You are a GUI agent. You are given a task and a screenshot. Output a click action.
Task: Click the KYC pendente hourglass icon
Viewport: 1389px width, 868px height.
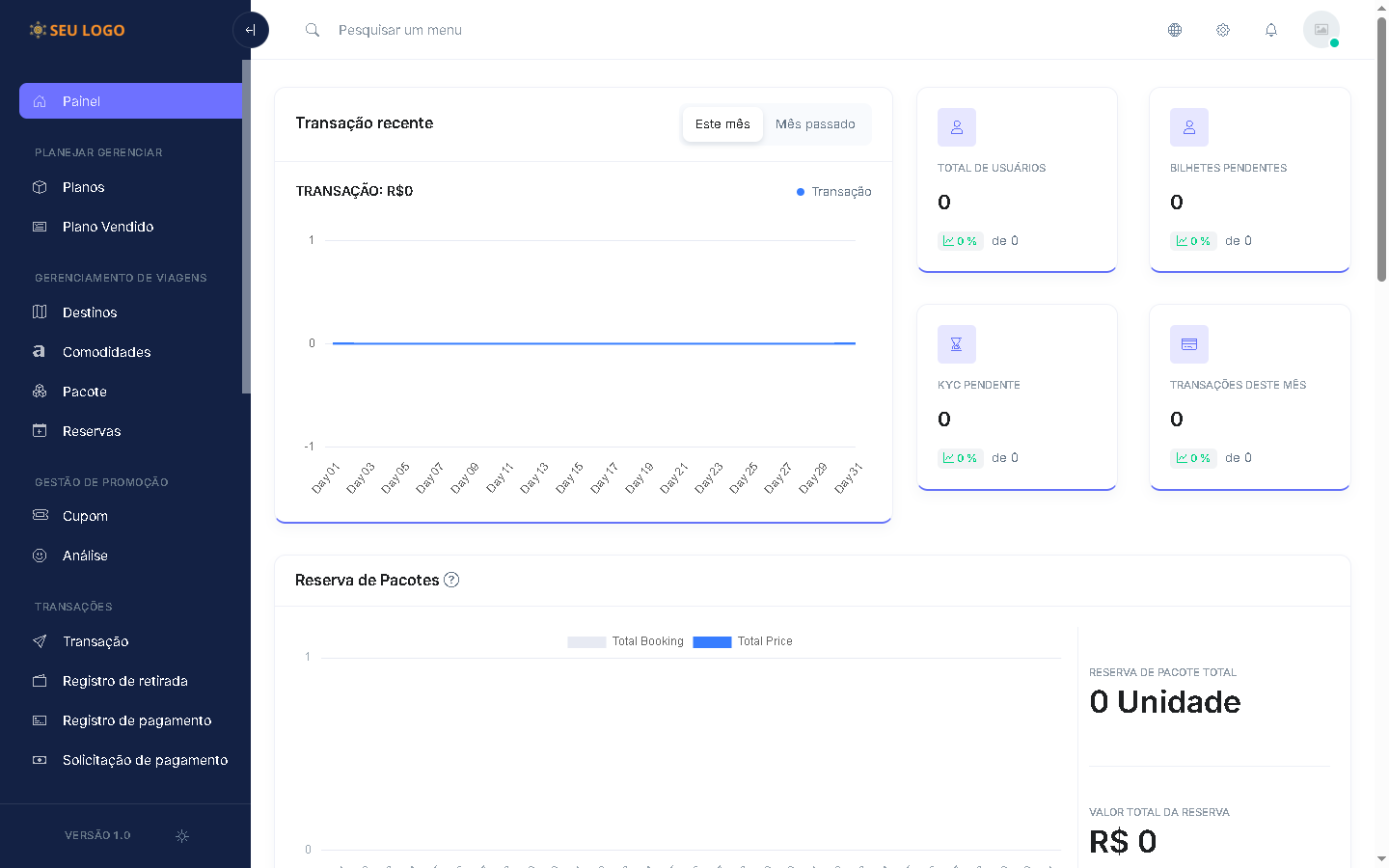tap(957, 344)
